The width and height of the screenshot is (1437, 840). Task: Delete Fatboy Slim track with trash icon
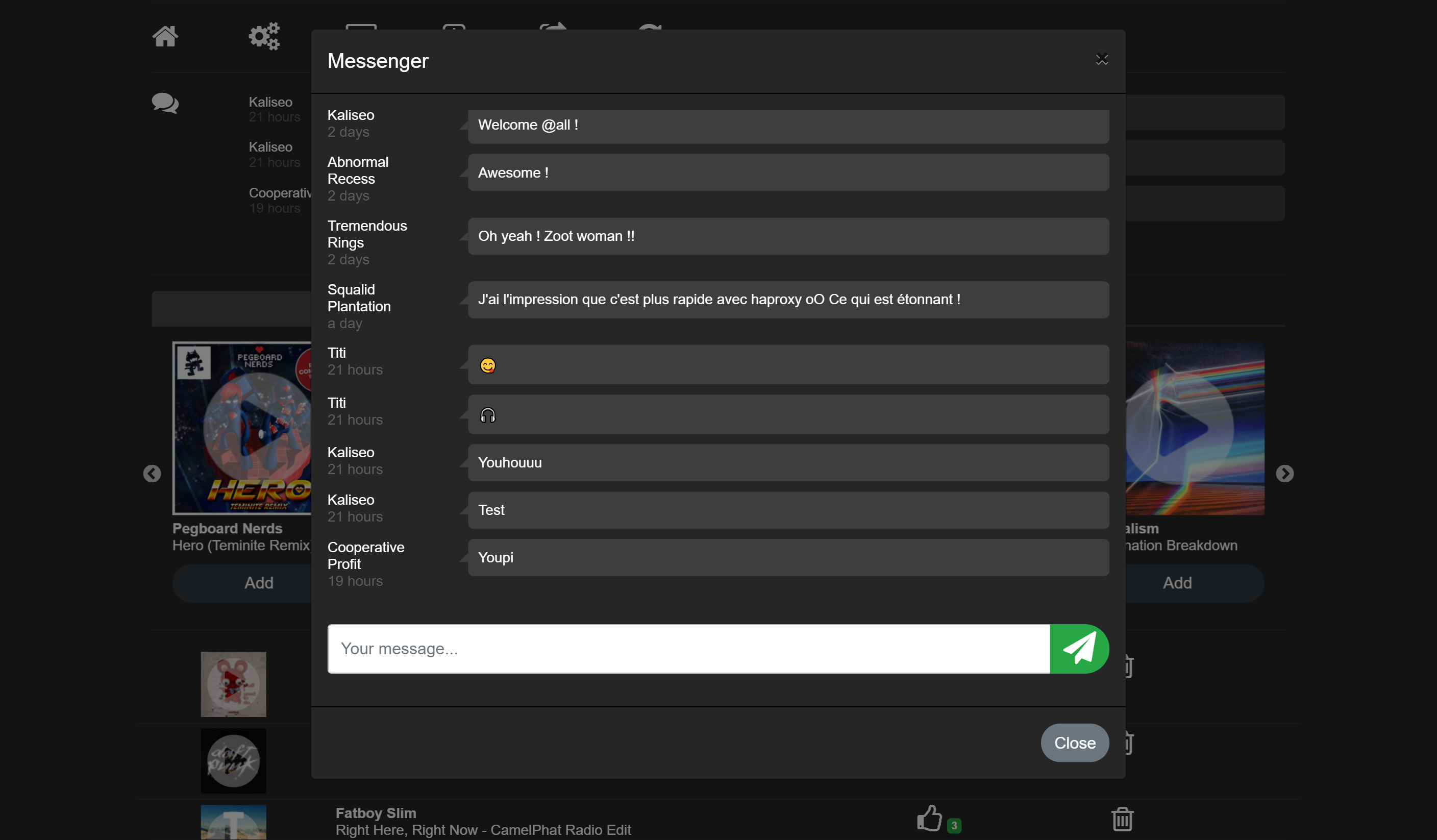[1122, 819]
